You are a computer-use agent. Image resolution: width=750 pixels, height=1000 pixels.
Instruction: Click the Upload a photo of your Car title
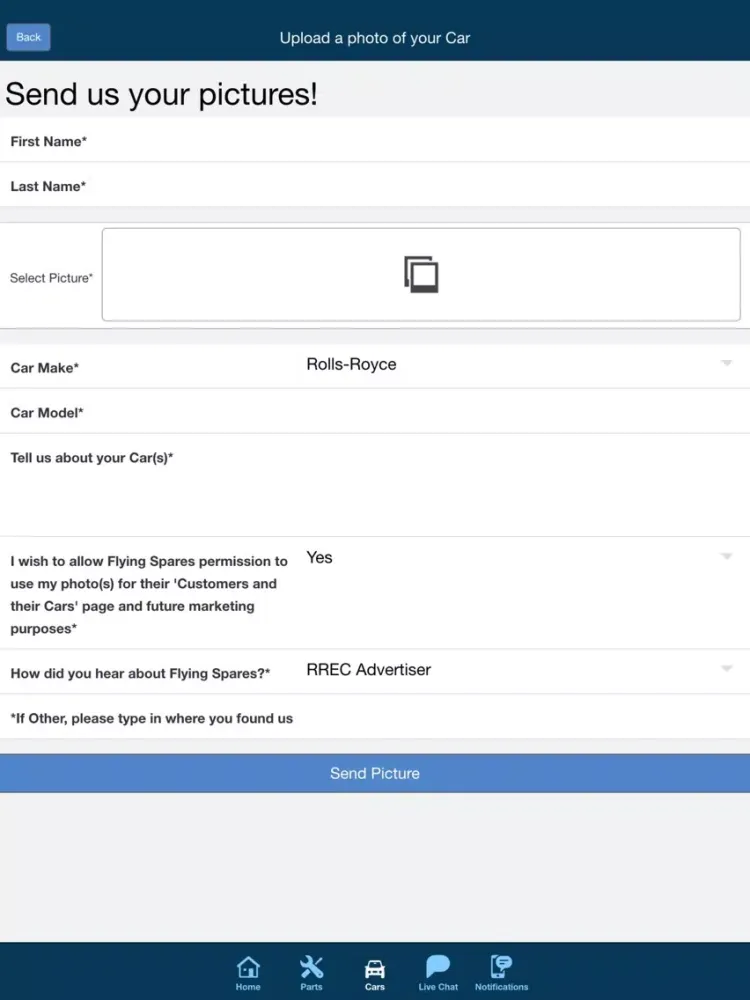coord(375,38)
